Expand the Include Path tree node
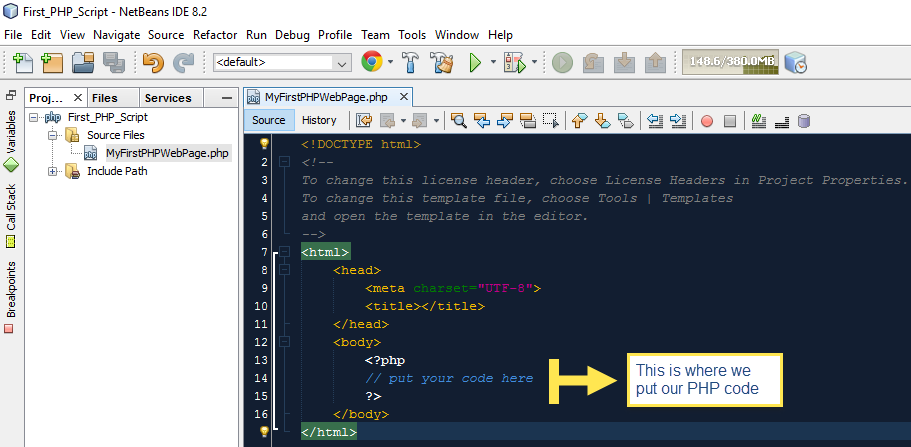Viewport: 911px width, 447px height. (53, 171)
